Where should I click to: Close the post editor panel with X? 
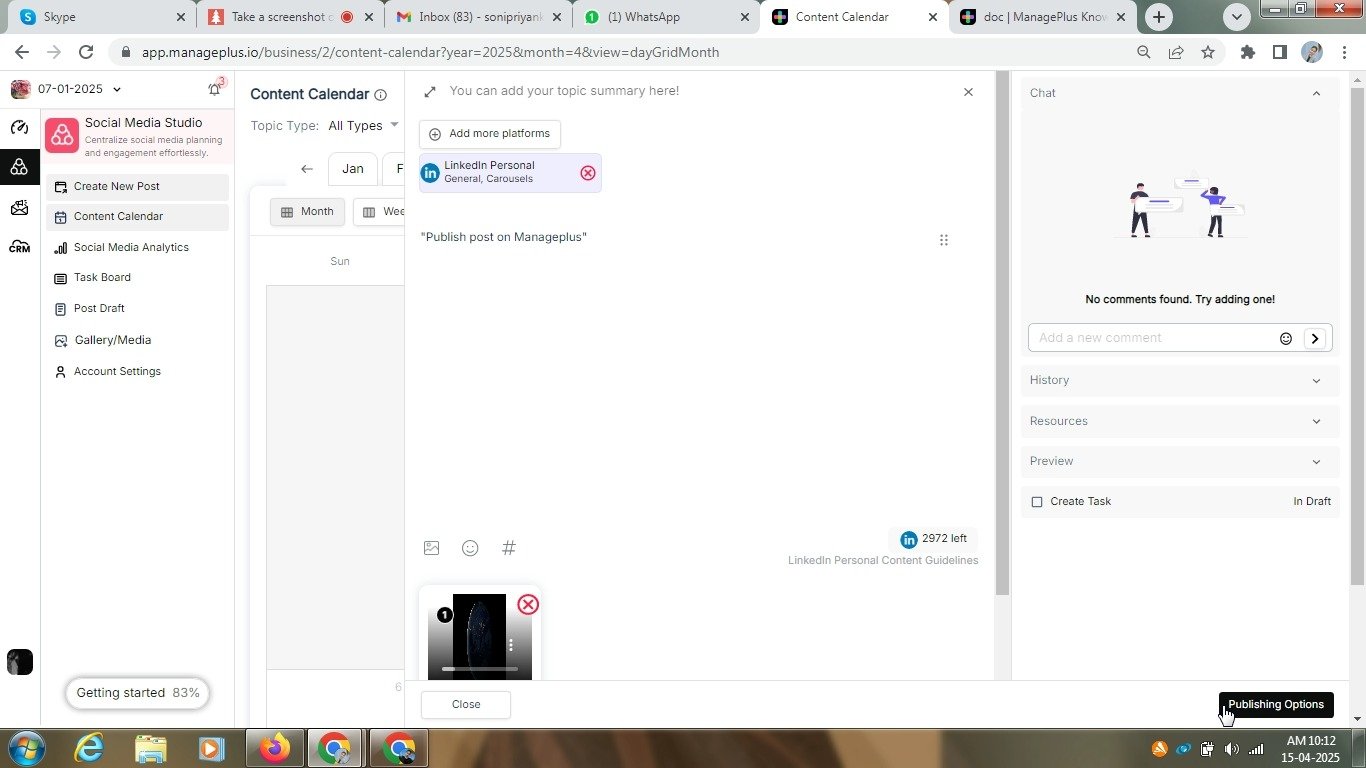[x=968, y=92]
